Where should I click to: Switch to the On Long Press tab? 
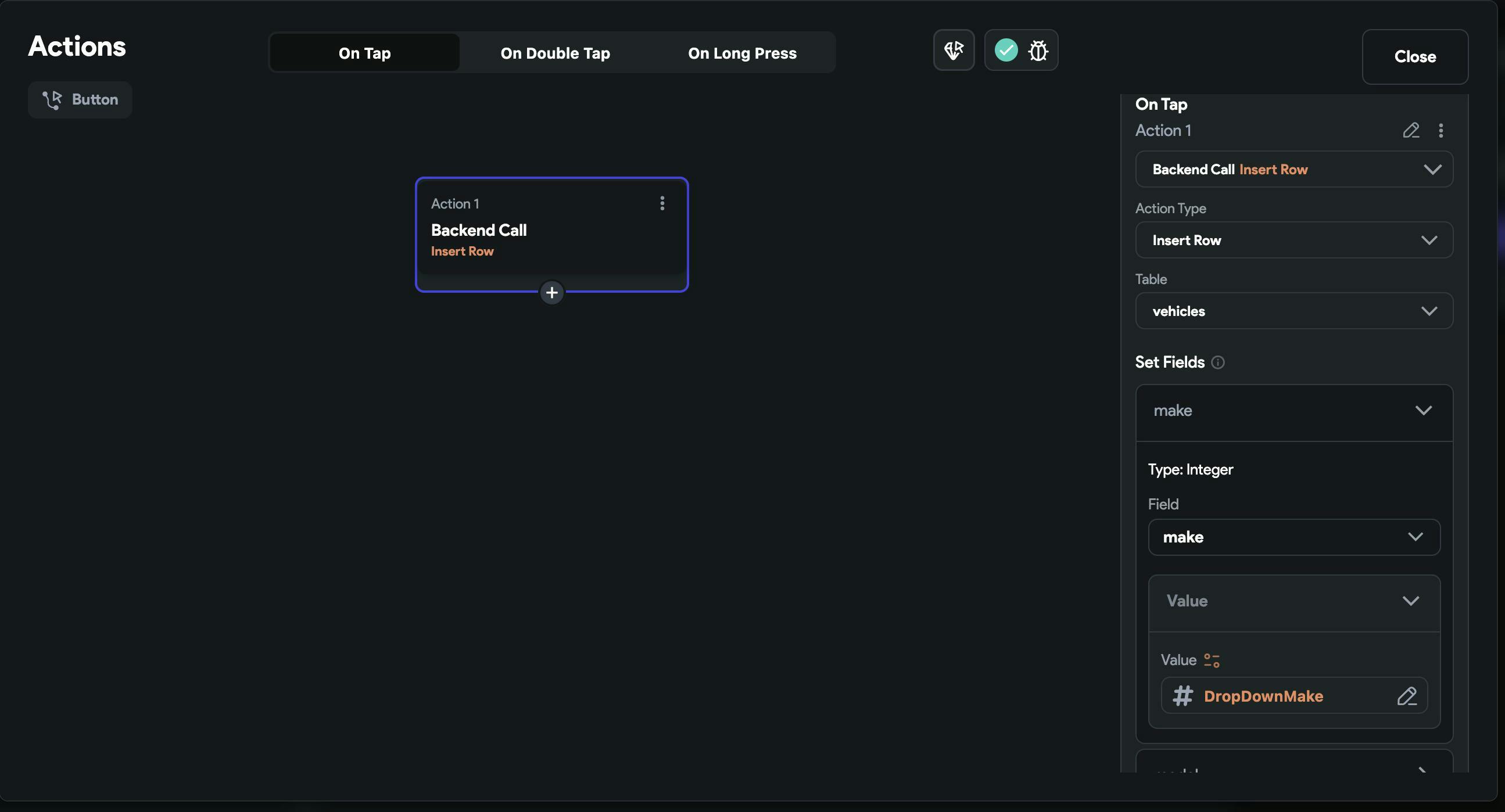coord(742,53)
